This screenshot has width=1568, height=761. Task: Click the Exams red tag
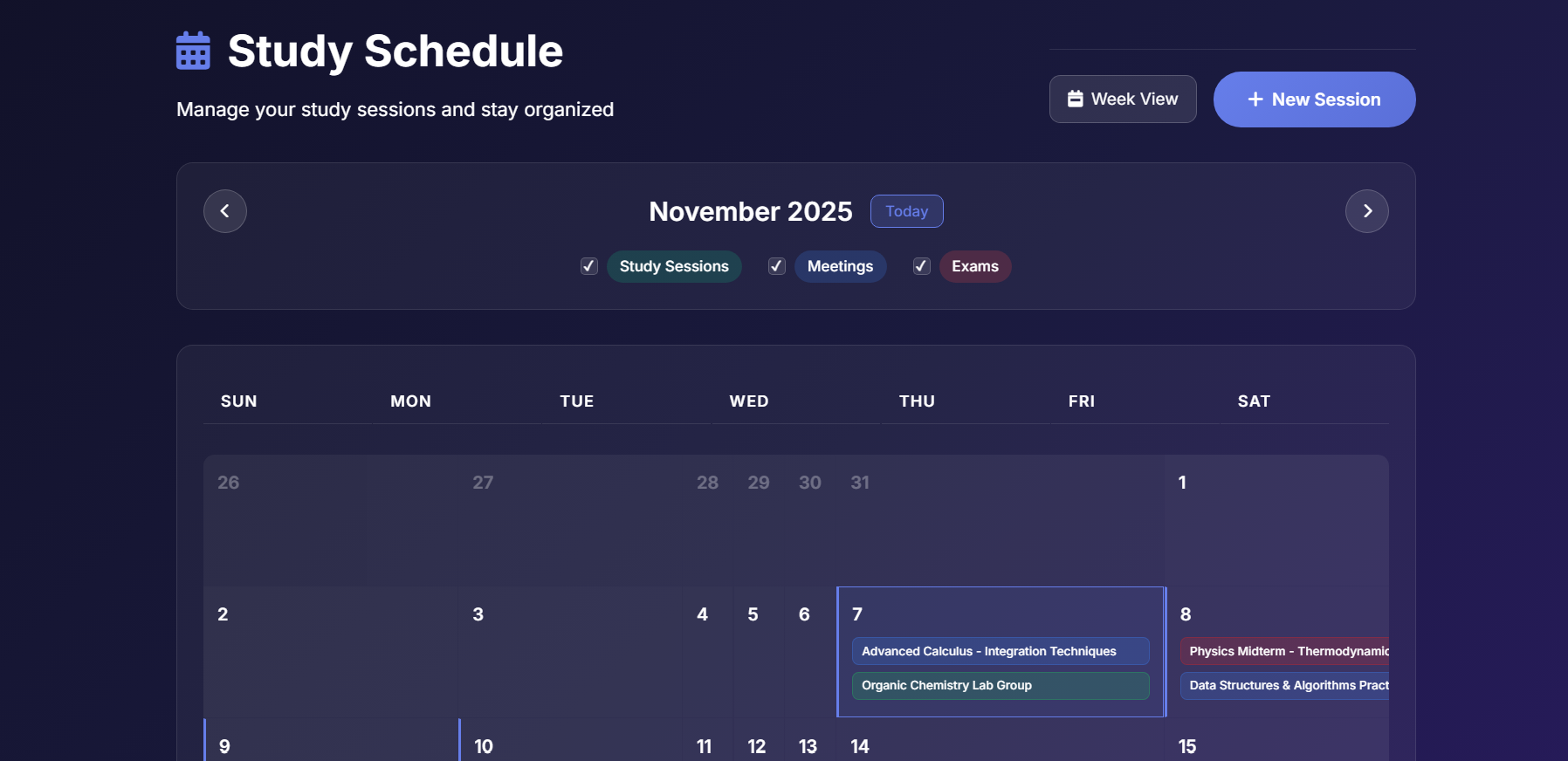[x=975, y=266]
